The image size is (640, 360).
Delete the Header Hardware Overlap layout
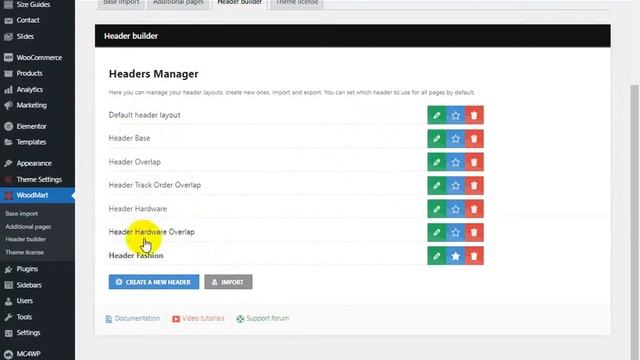coord(474,233)
